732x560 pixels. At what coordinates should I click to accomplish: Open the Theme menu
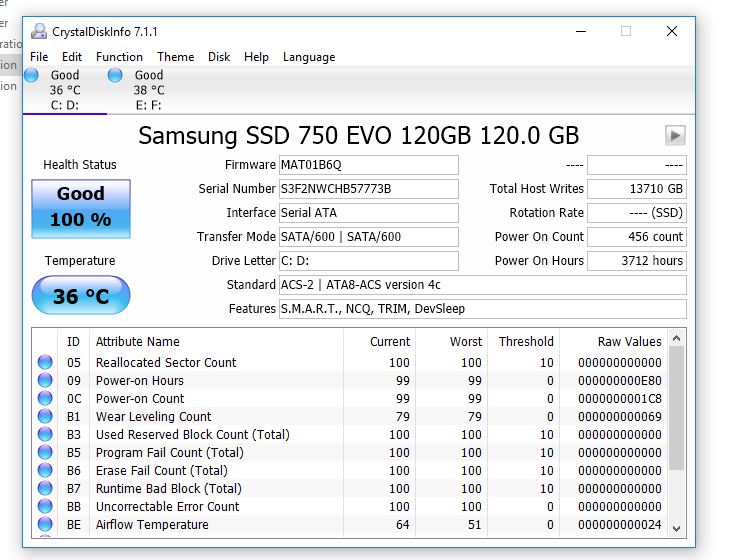(176, 57)
